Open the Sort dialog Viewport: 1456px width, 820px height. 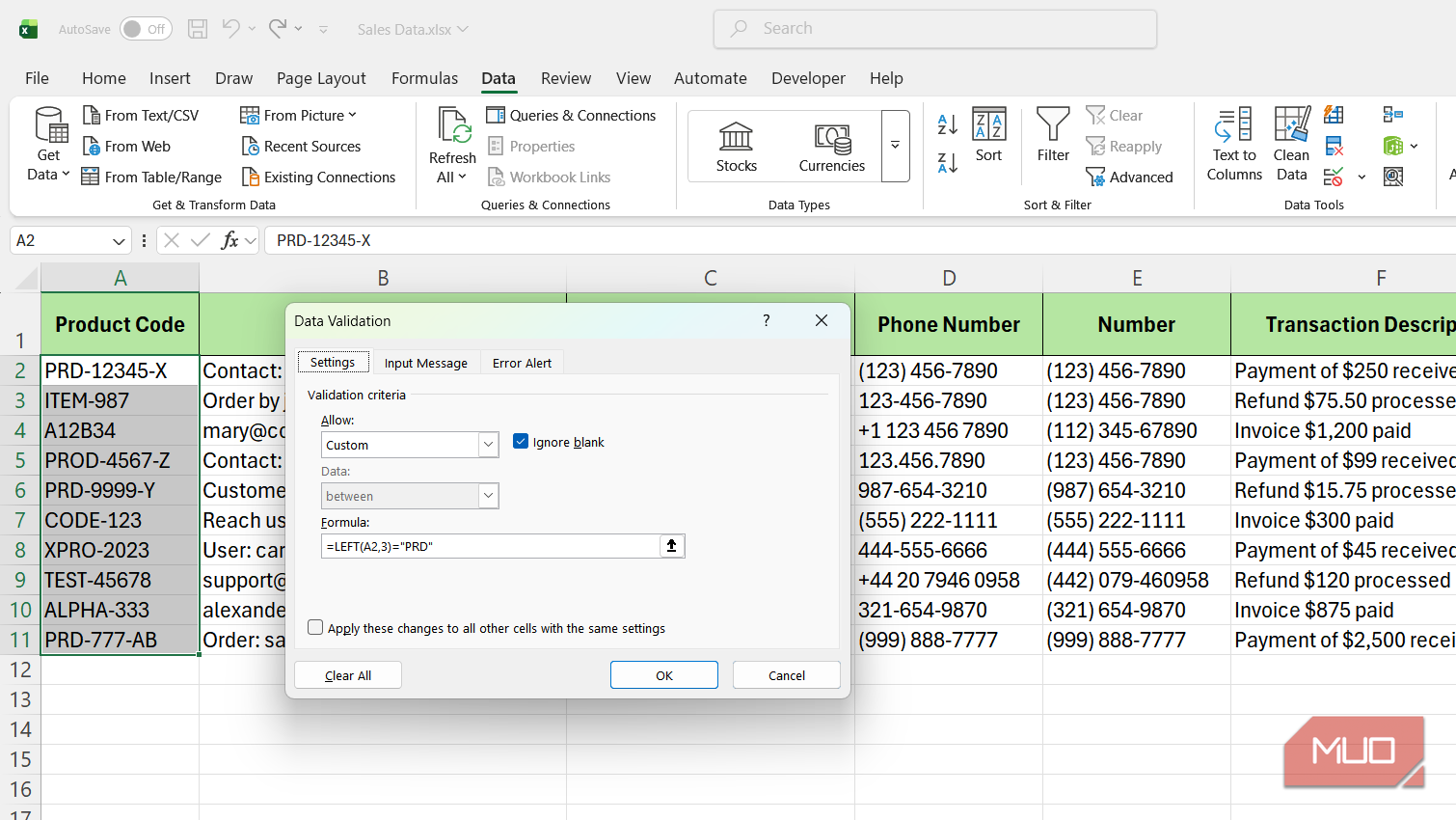[989, 136]
